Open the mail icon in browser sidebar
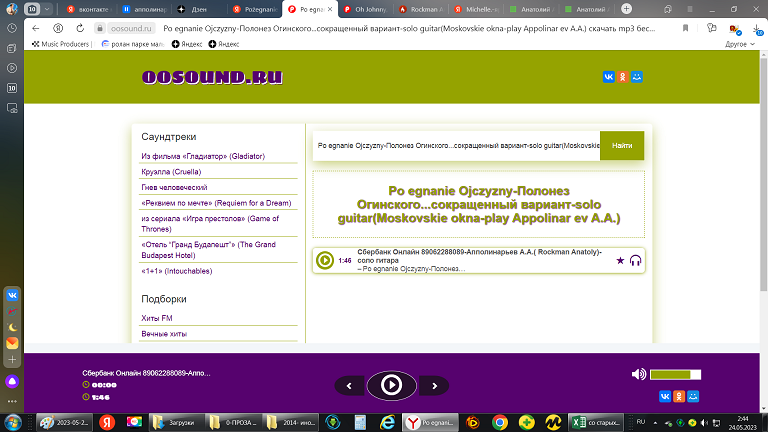Viewport: 768px width, 432px height. click(12, 343)
